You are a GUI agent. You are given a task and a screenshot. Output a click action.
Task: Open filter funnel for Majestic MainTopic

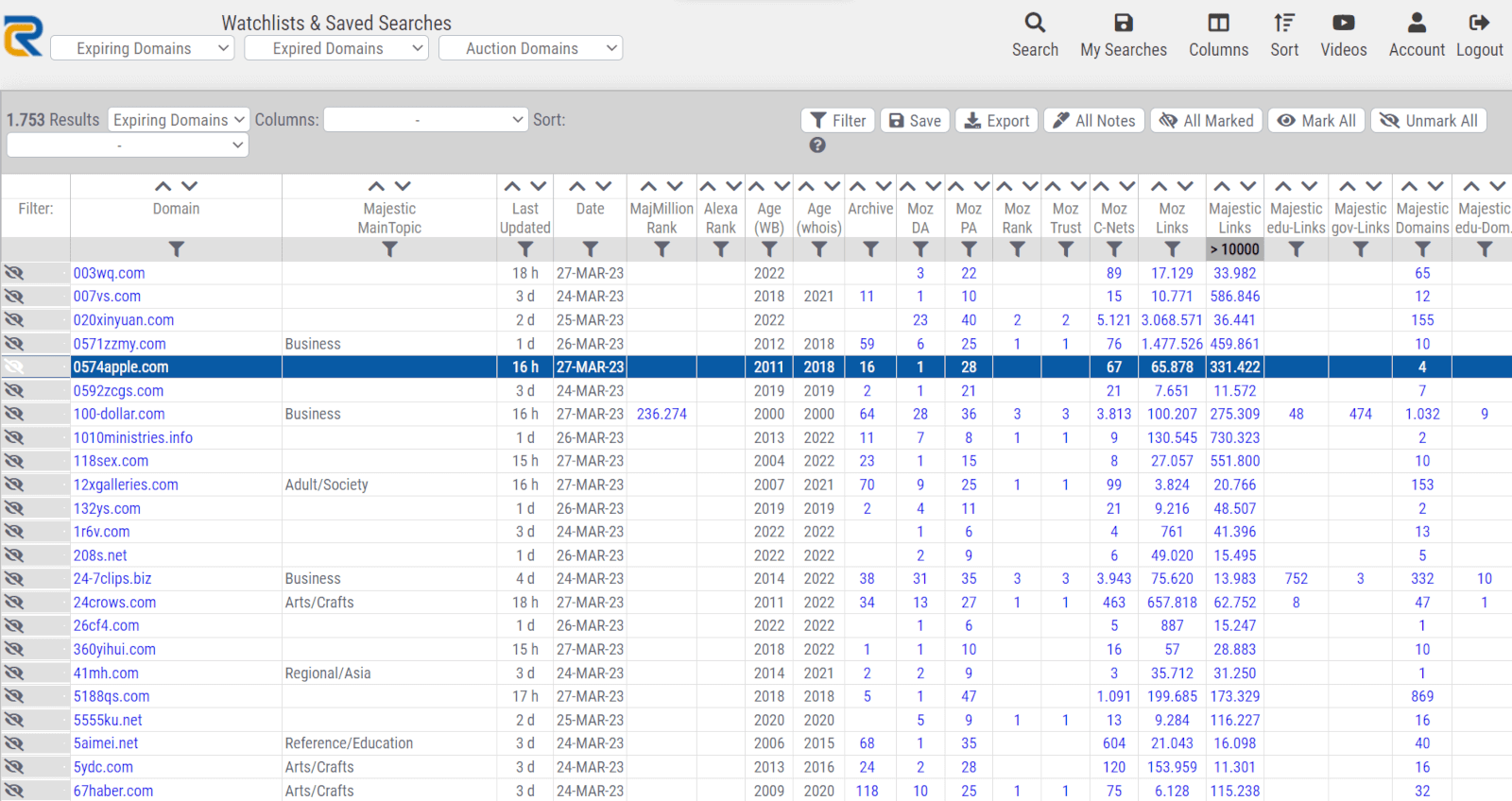click(389, 249)
